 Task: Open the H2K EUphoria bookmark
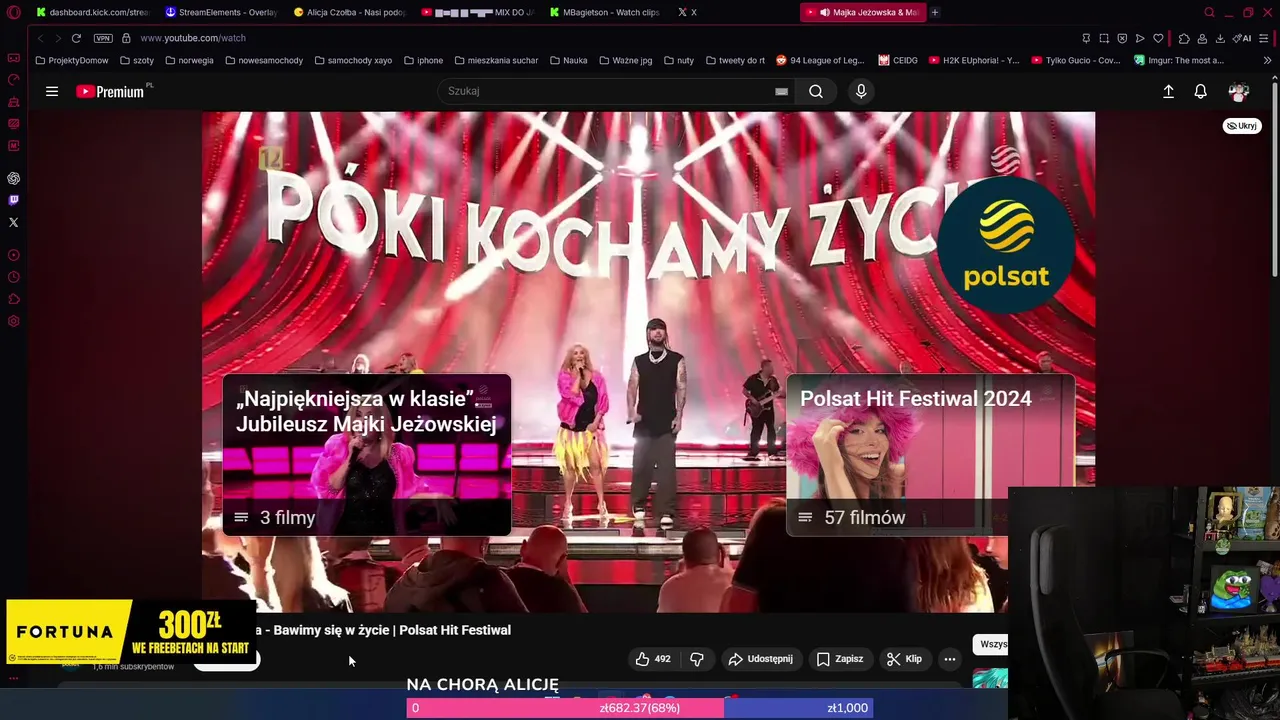[x=974, y=60]
